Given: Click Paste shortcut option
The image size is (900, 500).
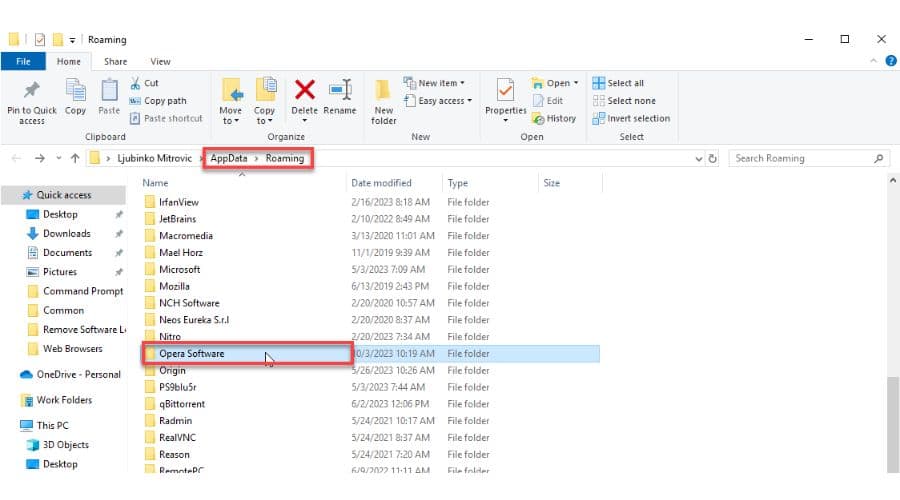Looking at the screenshot, I should point(166,118).
